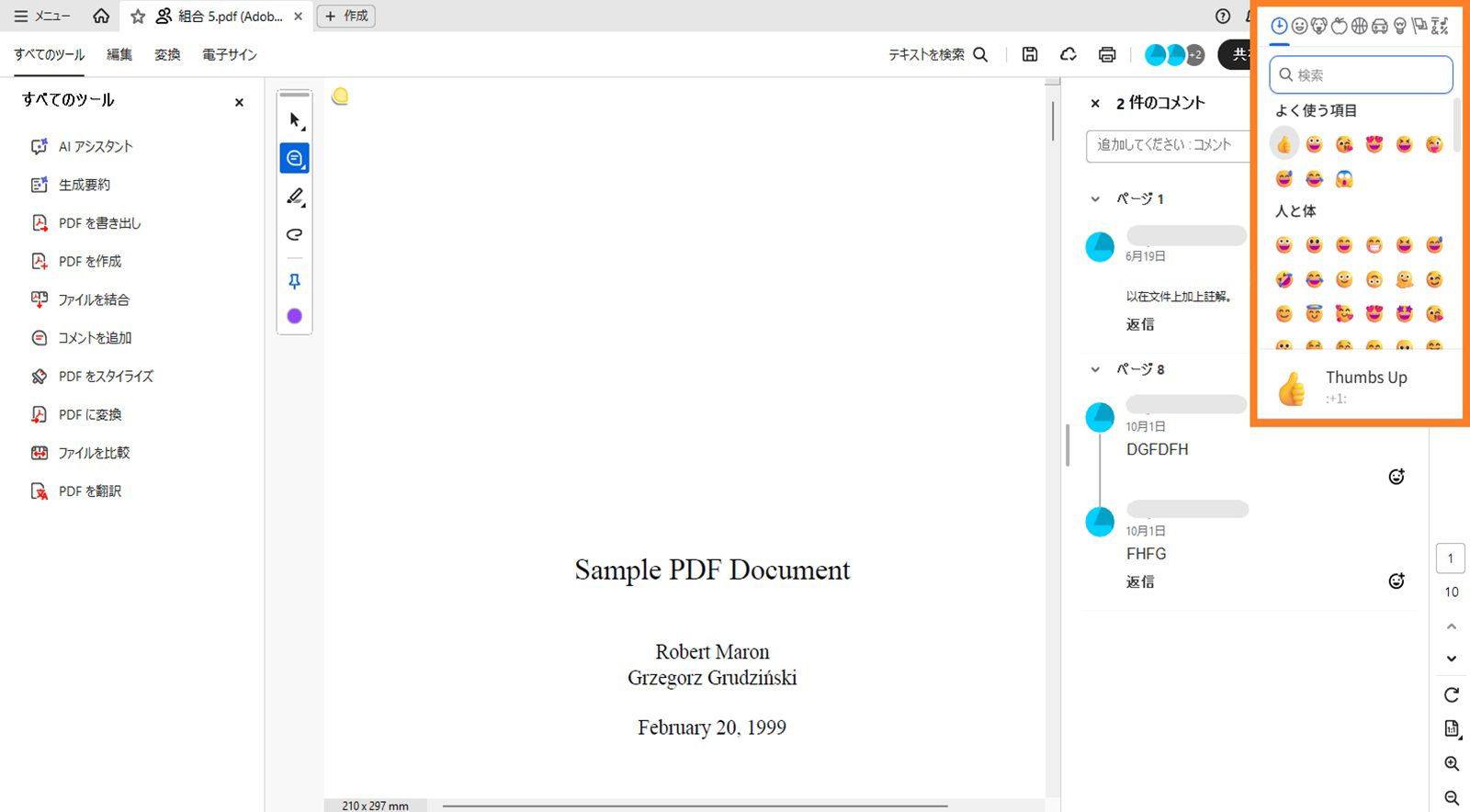The width and height of the screenshot is (1470, 812).
Task: Open the 変換 tab
Action: (167, 55)
